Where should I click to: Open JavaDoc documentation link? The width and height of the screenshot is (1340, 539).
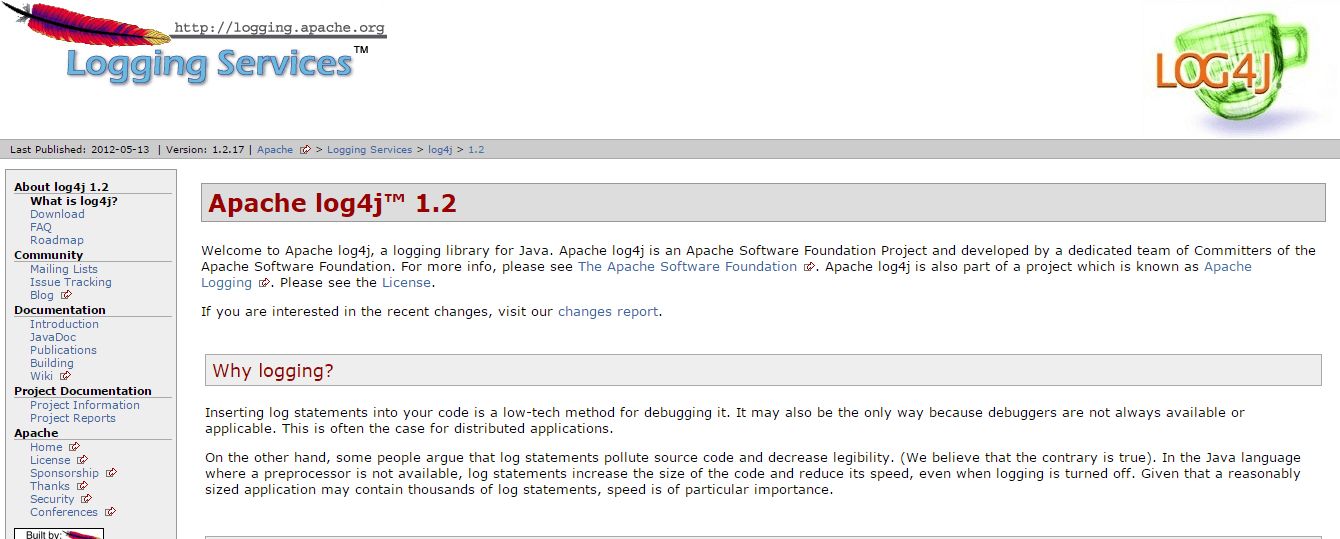(53, 337)
